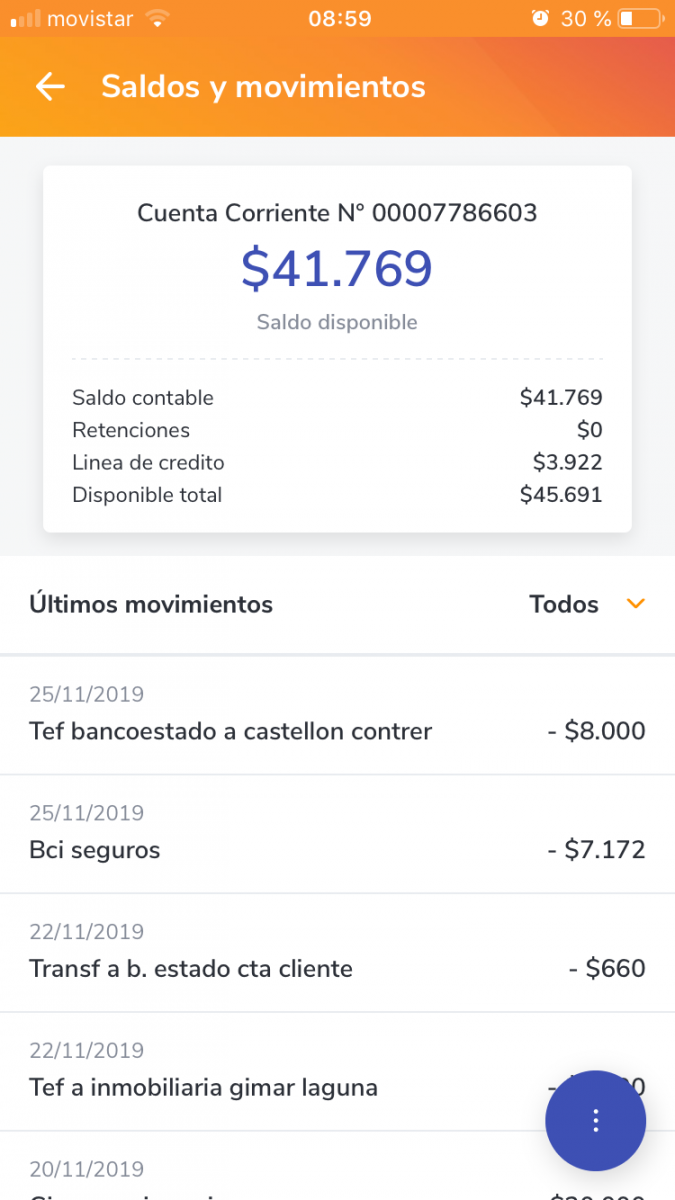Open Tef bancoestado a castellon contrer movement
The width and height of the screenshot is (675, 1200).
(337, 716)
